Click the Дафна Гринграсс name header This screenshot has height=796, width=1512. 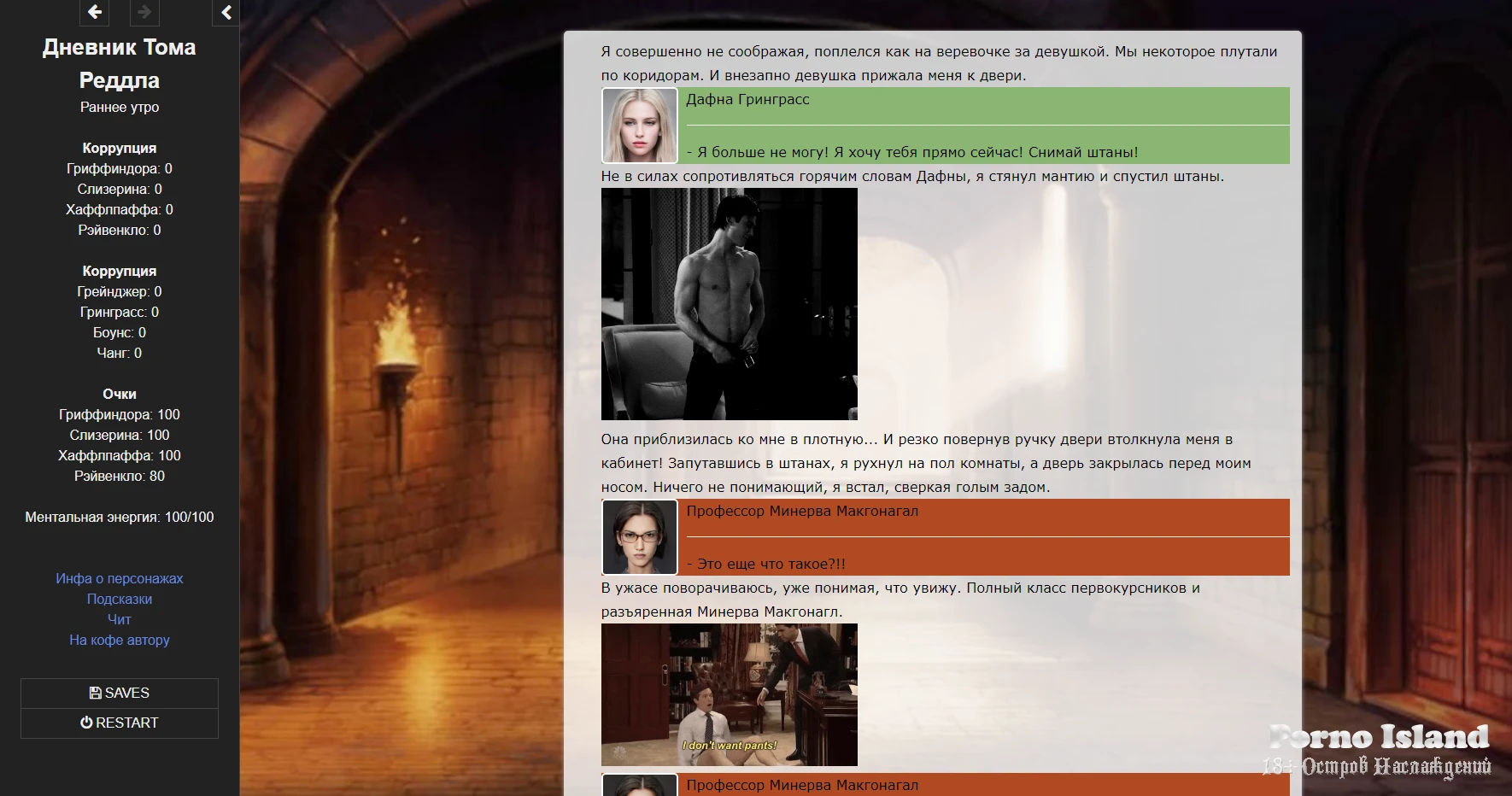(x=747, y=99)
